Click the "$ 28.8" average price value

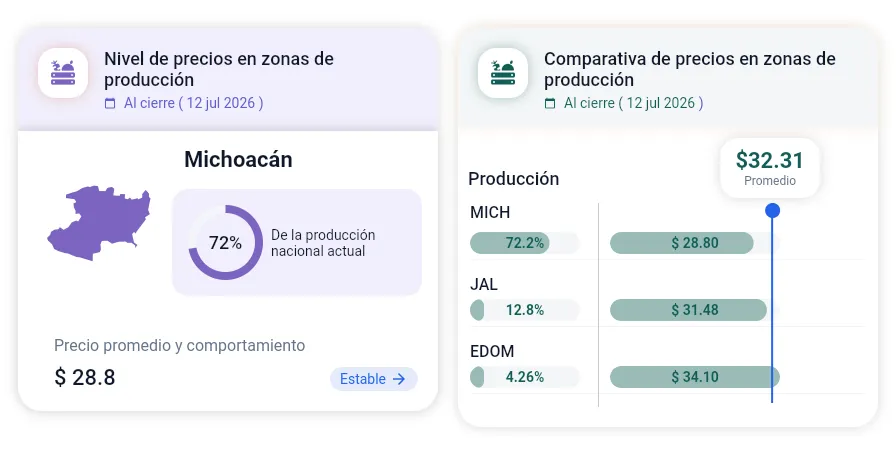[x=85, y=378]
